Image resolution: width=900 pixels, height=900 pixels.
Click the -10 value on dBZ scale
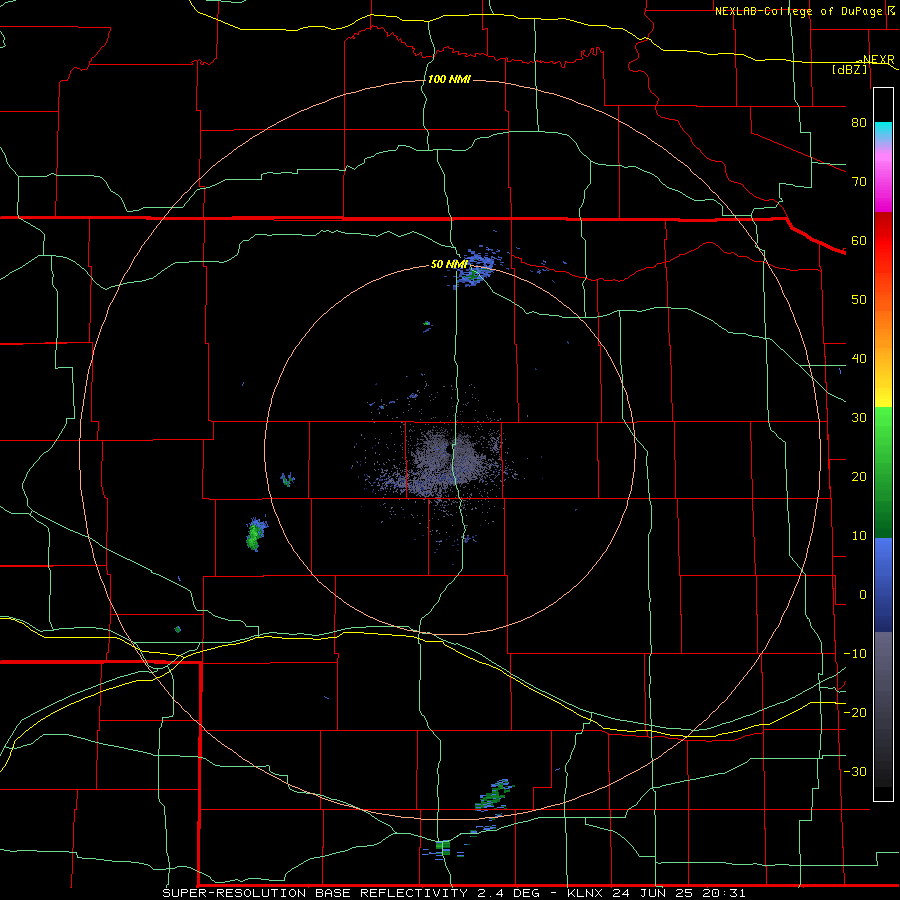855,654
